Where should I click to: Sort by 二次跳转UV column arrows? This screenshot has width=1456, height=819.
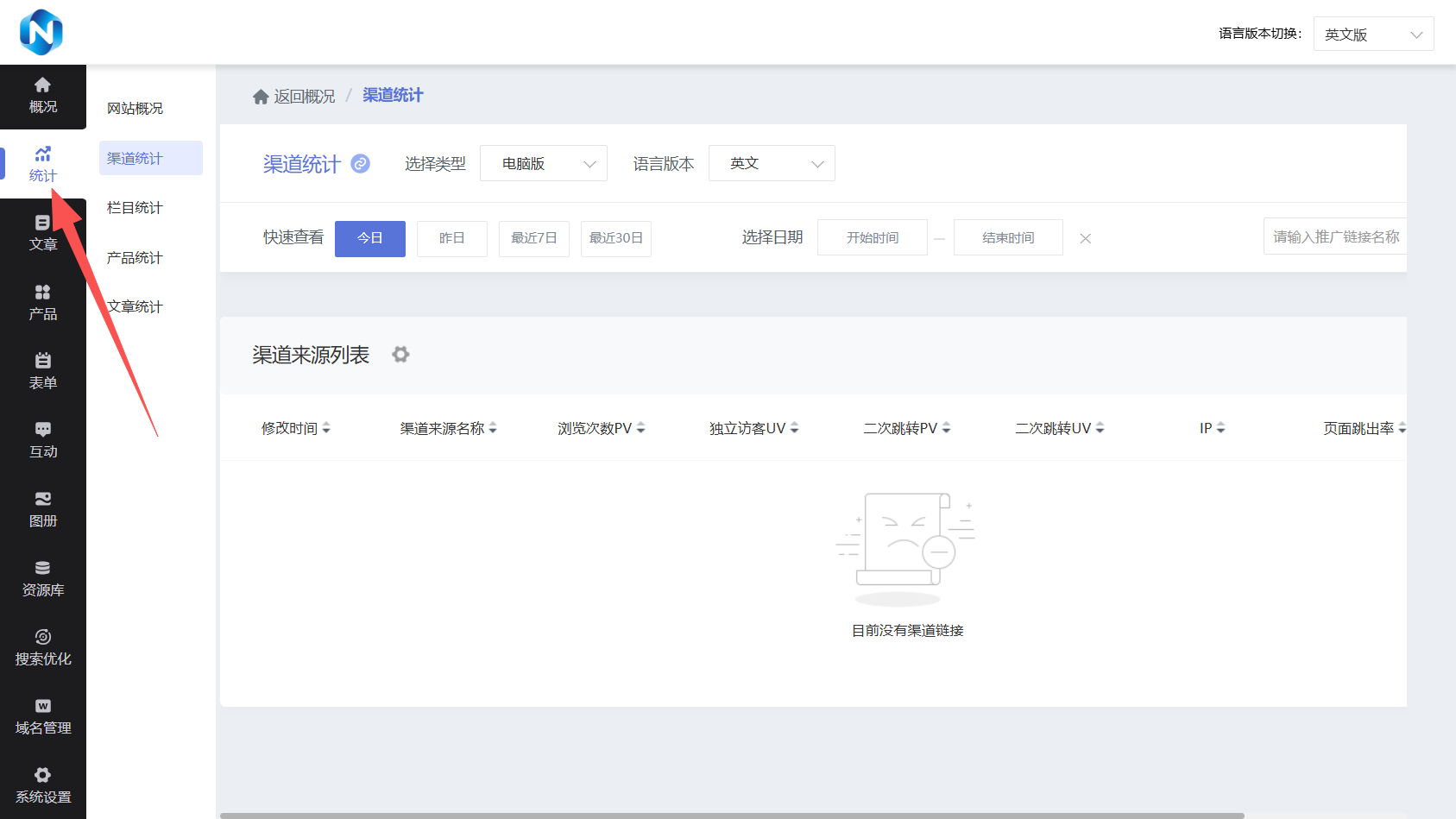point(1100,428)
